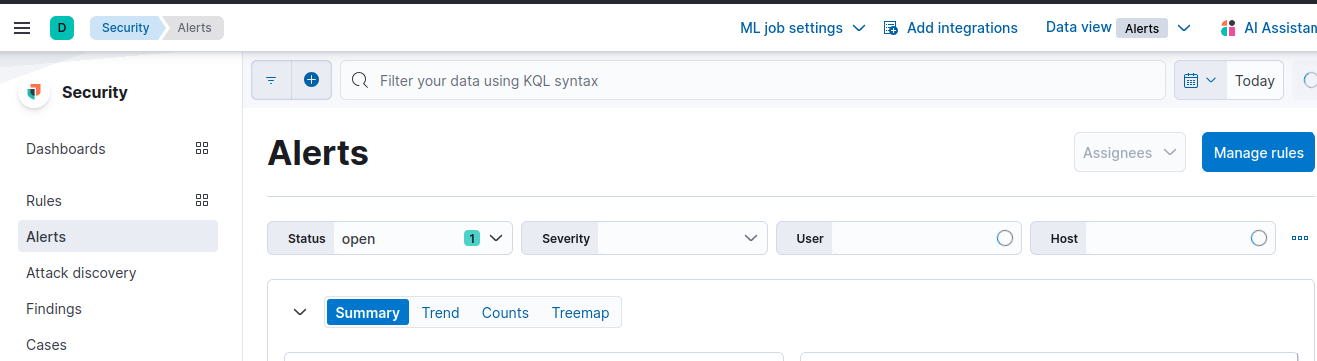
Task: Open the User filter control
Action: tap(899, 238)
